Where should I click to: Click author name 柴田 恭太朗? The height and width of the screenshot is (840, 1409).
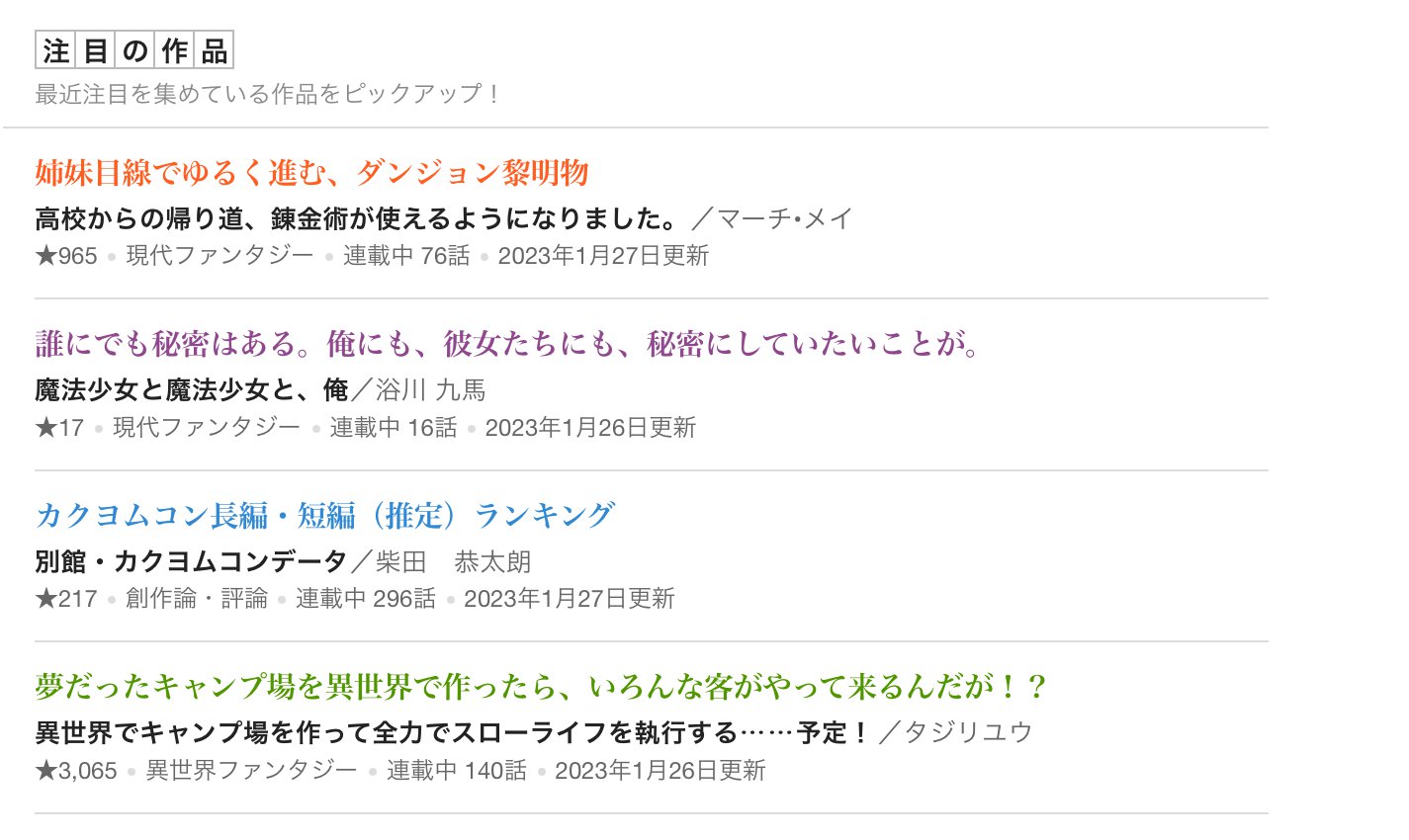point(453,562)
